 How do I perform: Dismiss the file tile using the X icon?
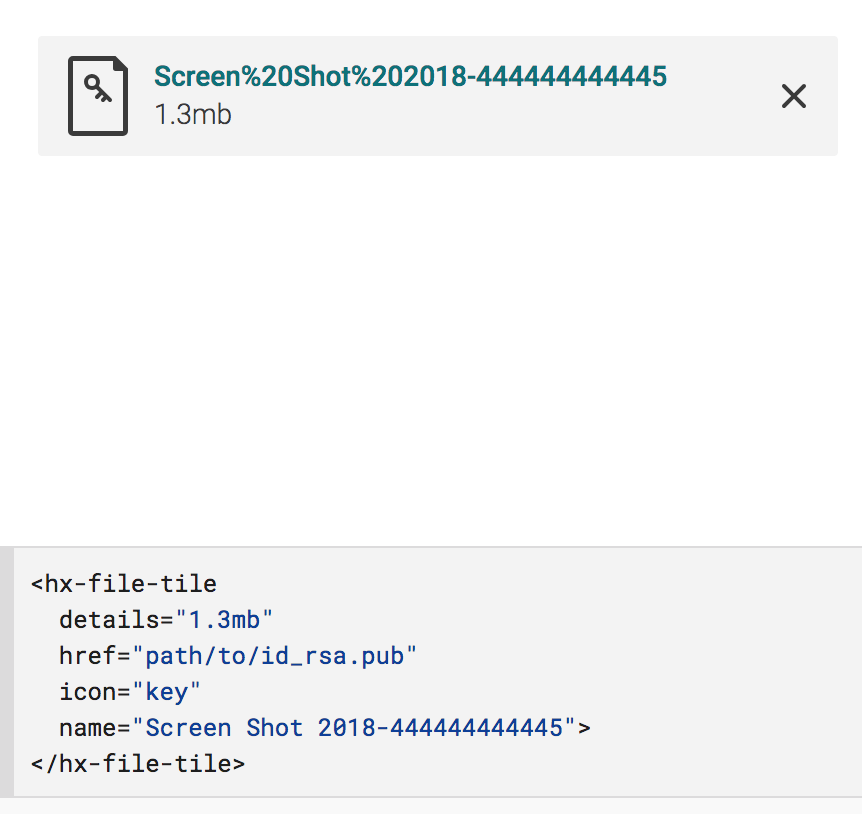793,96
